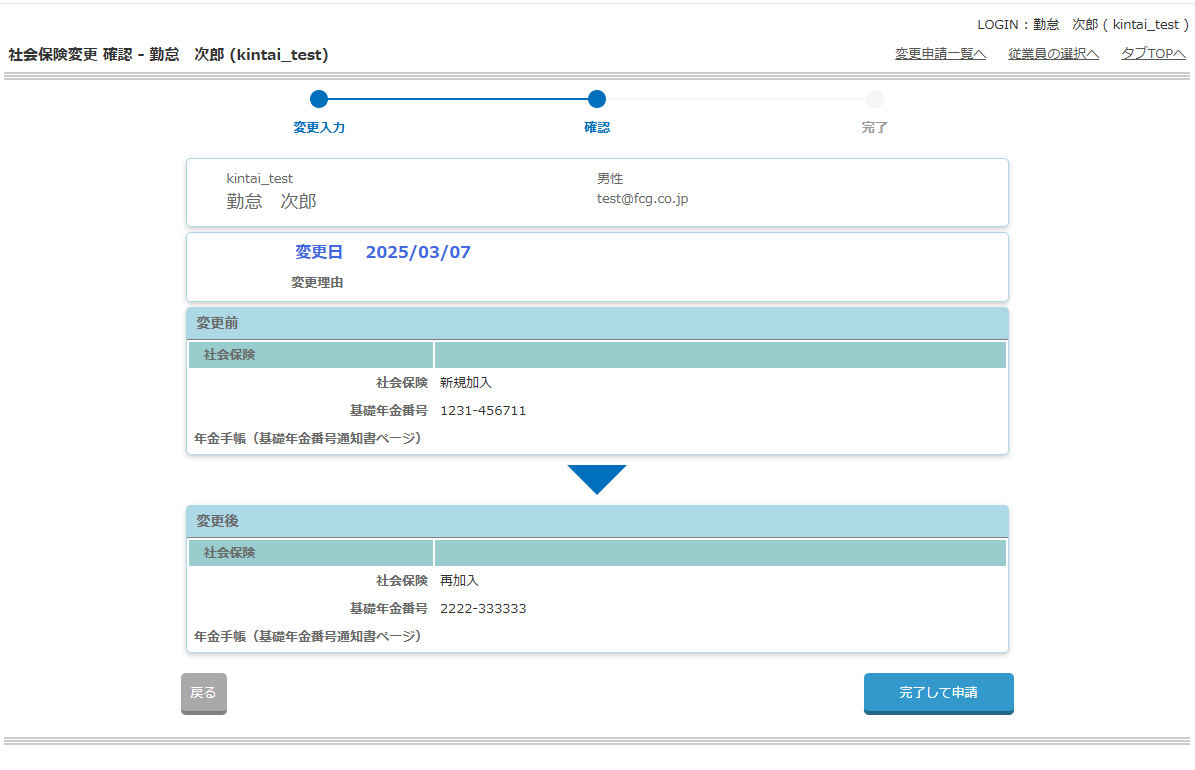Click the 変更前 section header

click(217, 323)
